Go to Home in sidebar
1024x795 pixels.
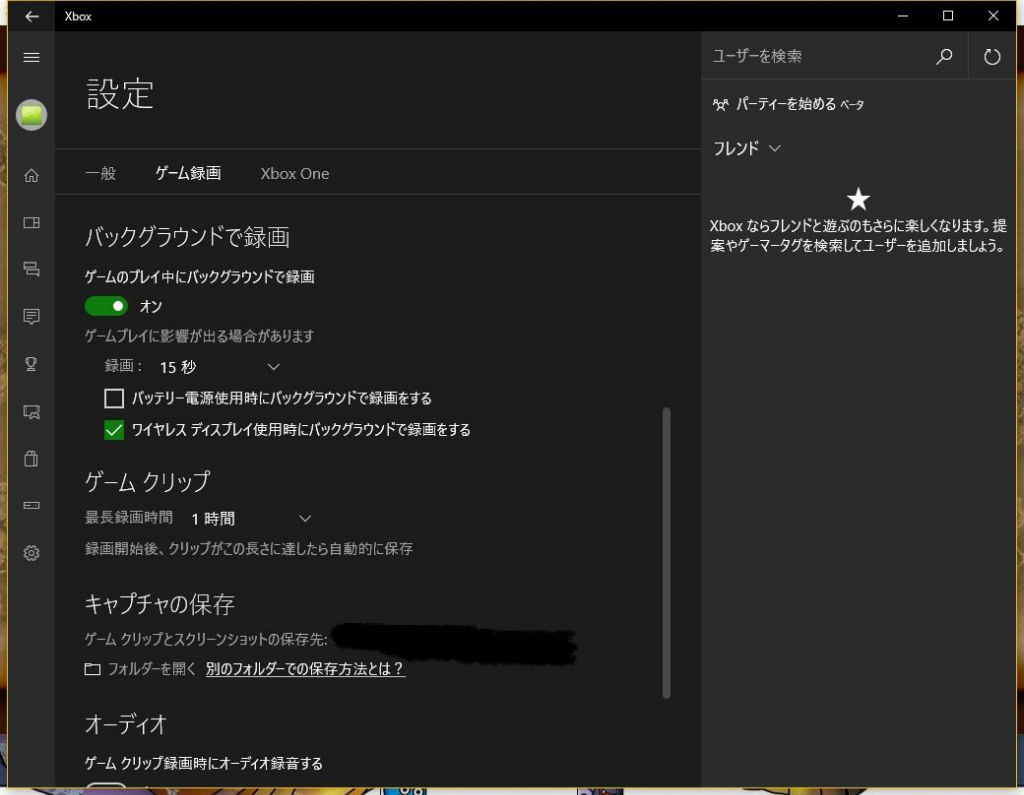click(31, 175)
